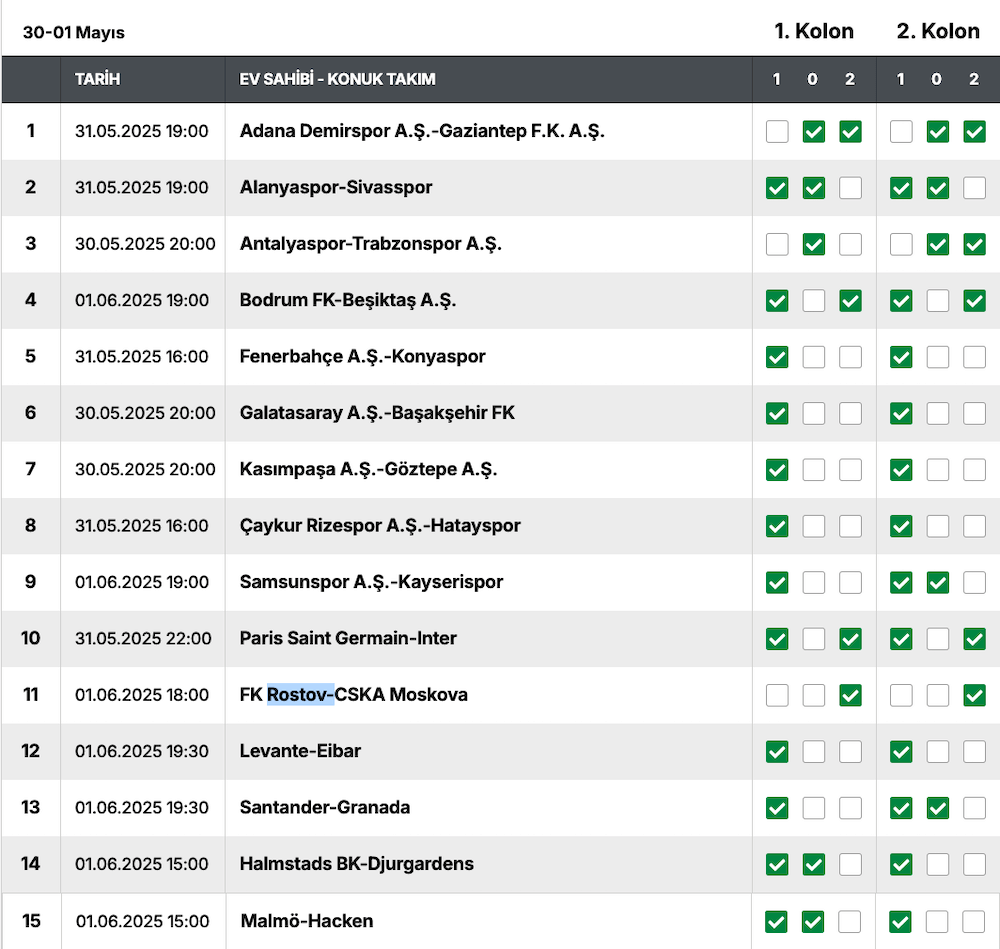Click the TARİH column header
This screenshot has height=949, width=1000.
[97, 79]
